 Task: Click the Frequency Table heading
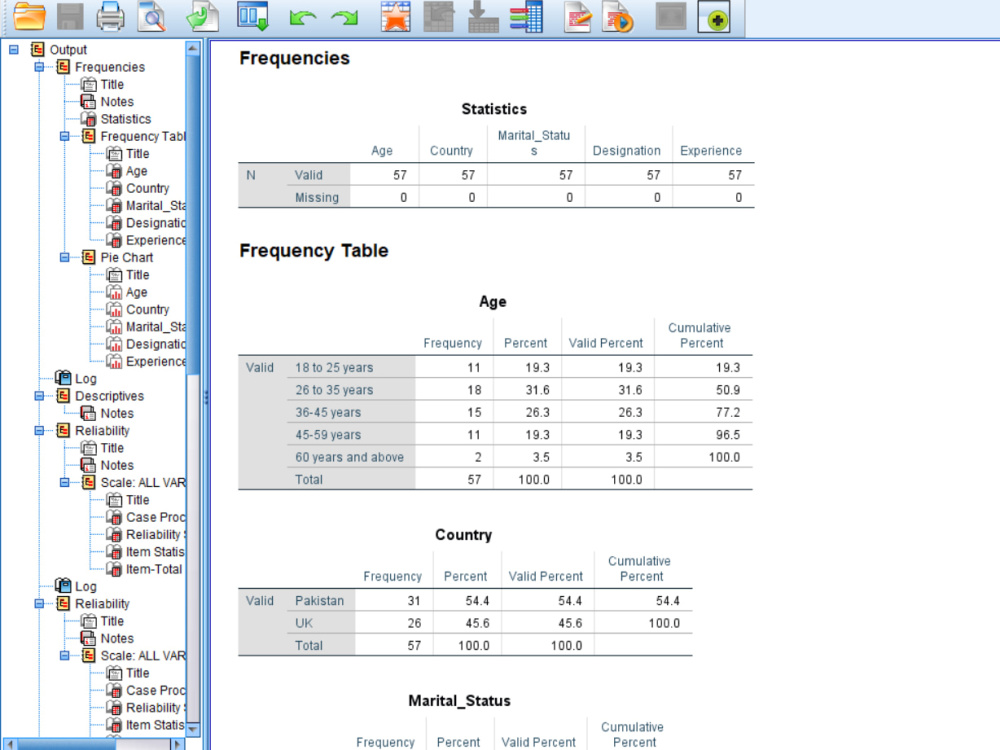click(314, 251)
